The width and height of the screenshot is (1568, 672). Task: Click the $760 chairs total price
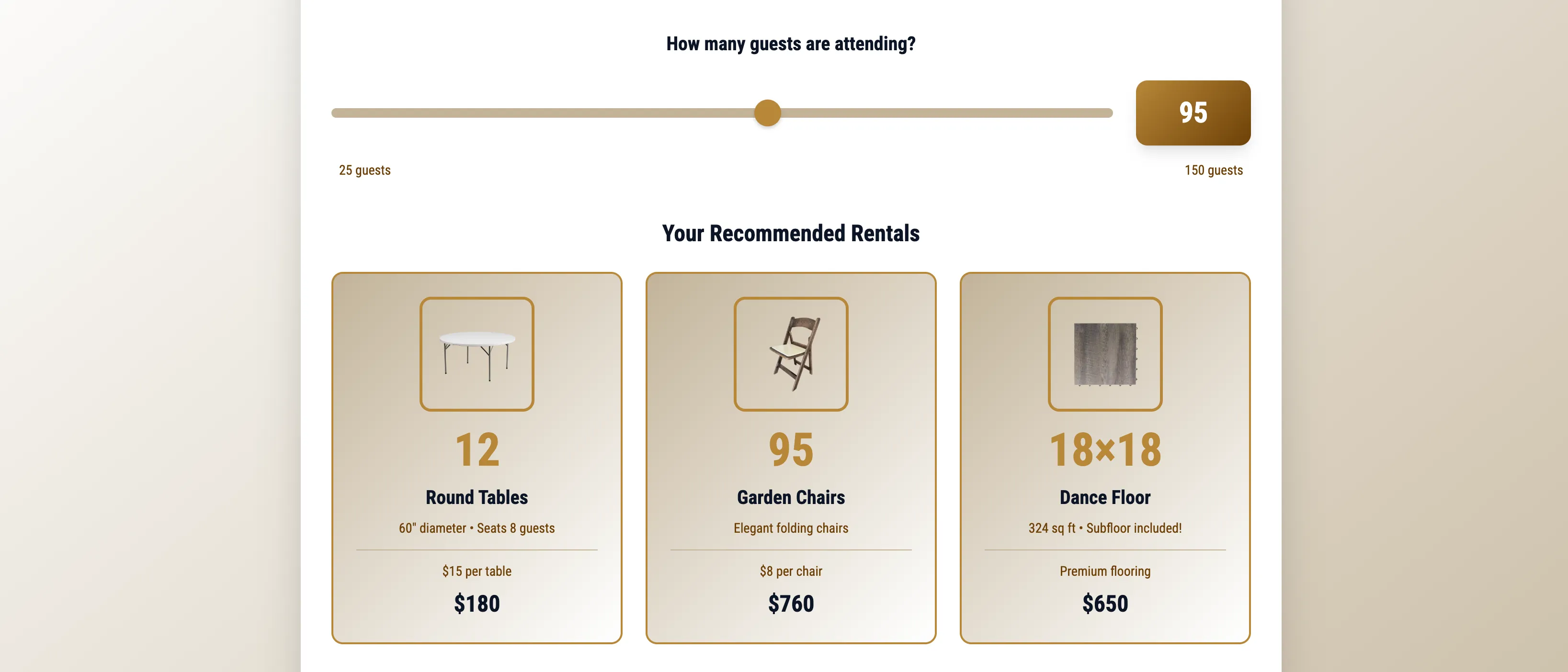point(791,604)
